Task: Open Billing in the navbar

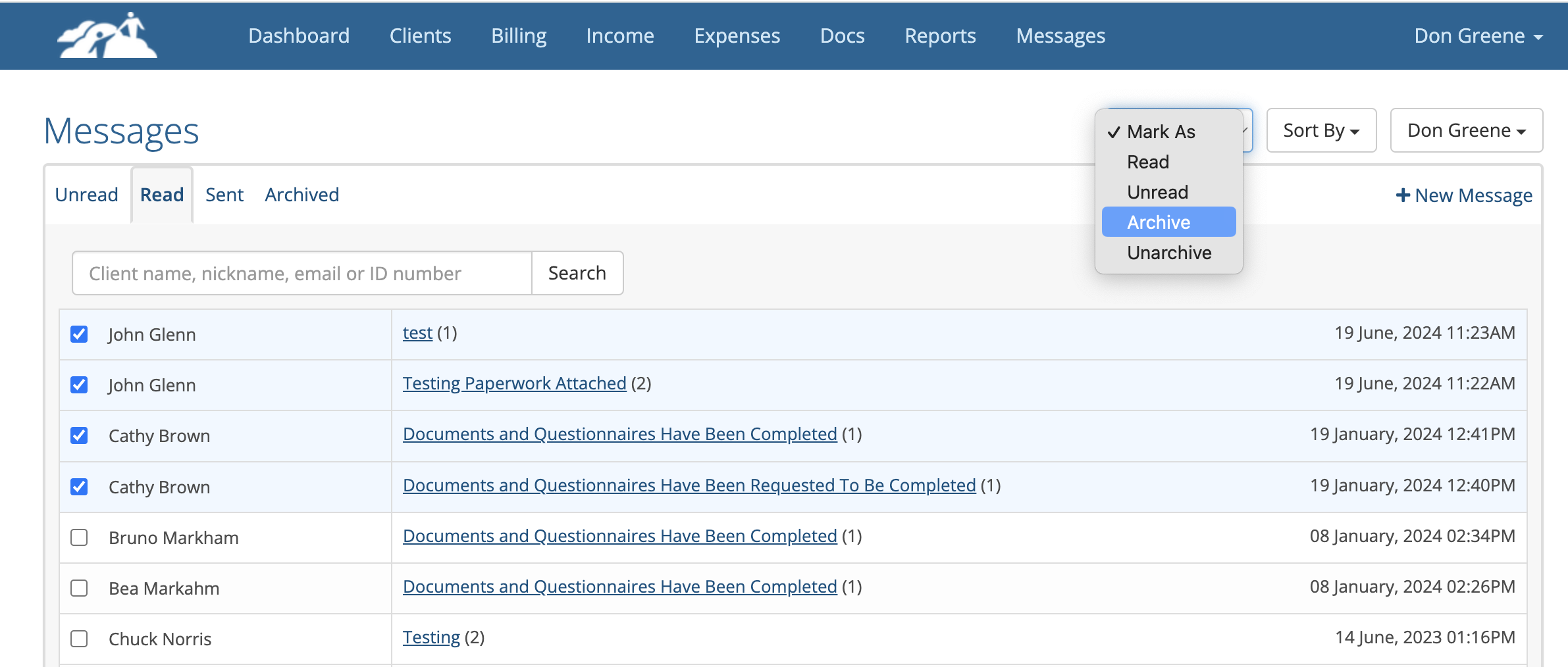Action: click(x=519, y=36)
